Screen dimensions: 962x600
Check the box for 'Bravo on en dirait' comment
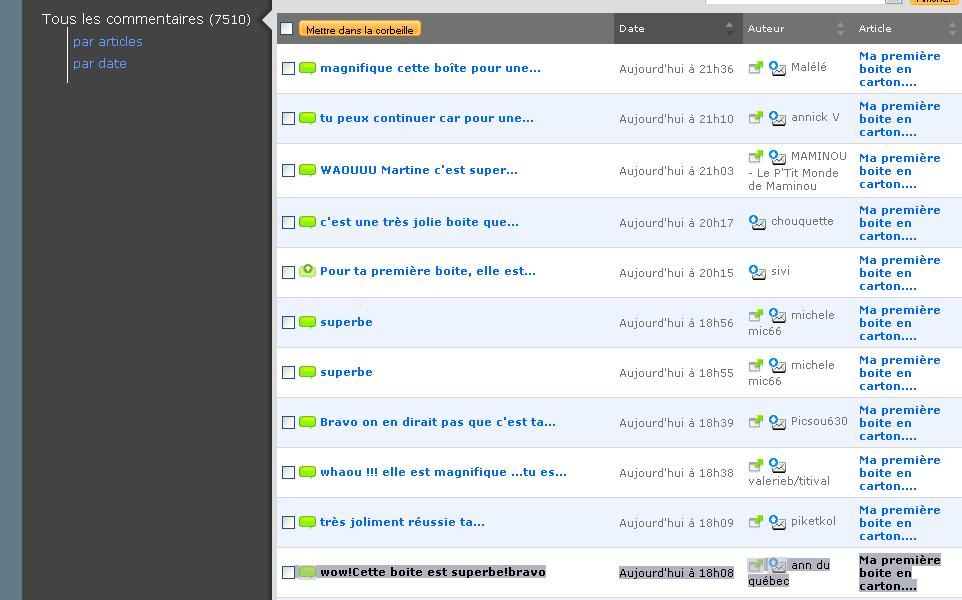click(x=288, y=423)
